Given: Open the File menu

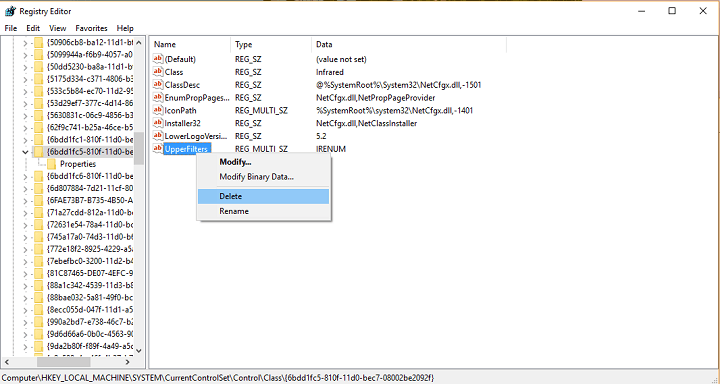Looking at the screenshot, I should [11, 28].
